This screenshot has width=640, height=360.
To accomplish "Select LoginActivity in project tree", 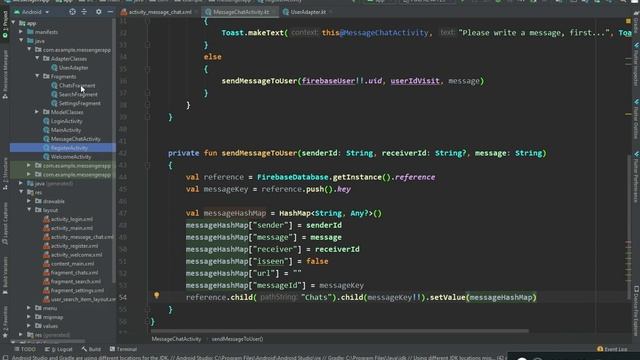I will (x=62, y=121).
